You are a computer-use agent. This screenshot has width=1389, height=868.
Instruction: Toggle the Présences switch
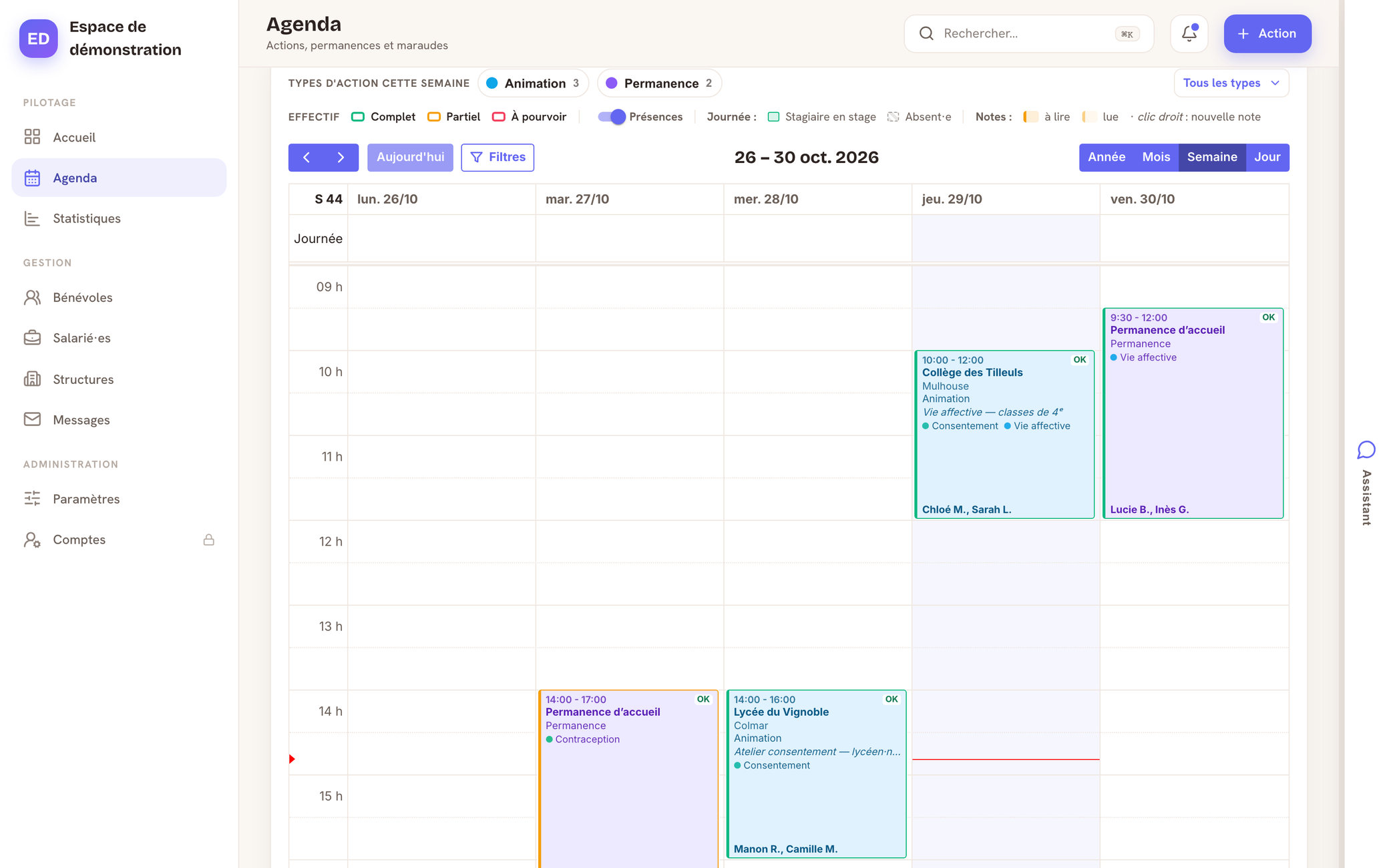[x=612, y=117]
